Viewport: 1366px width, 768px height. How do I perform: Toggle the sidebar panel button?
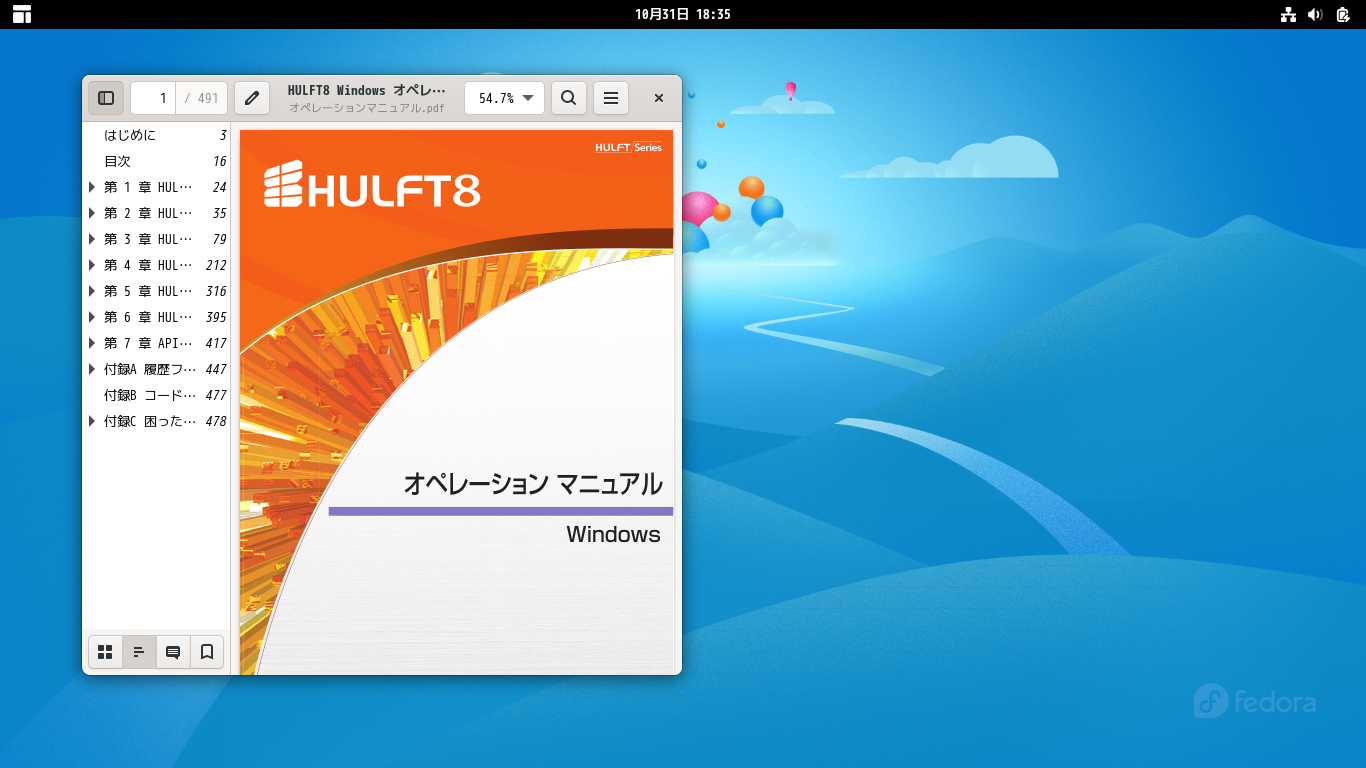[106, 98]
